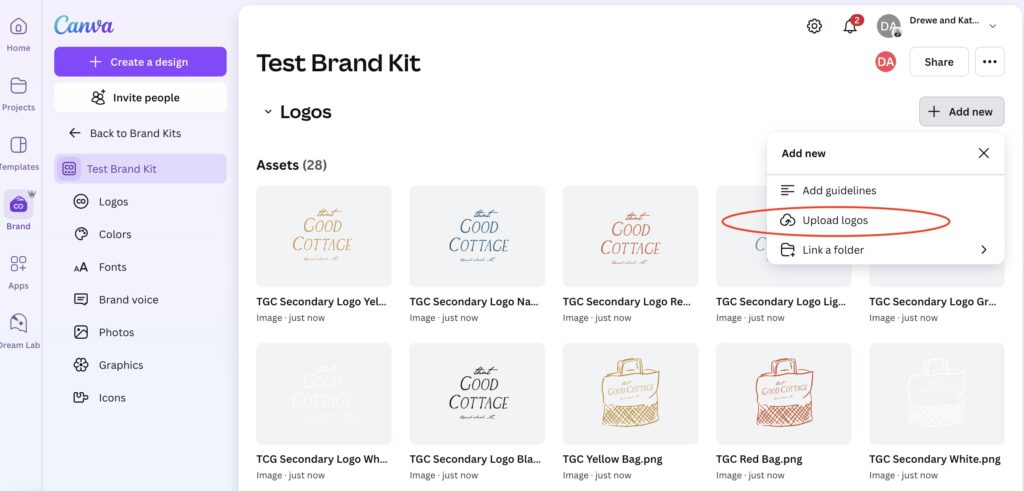Go to Home in the sidebar

tap(18, 34)
